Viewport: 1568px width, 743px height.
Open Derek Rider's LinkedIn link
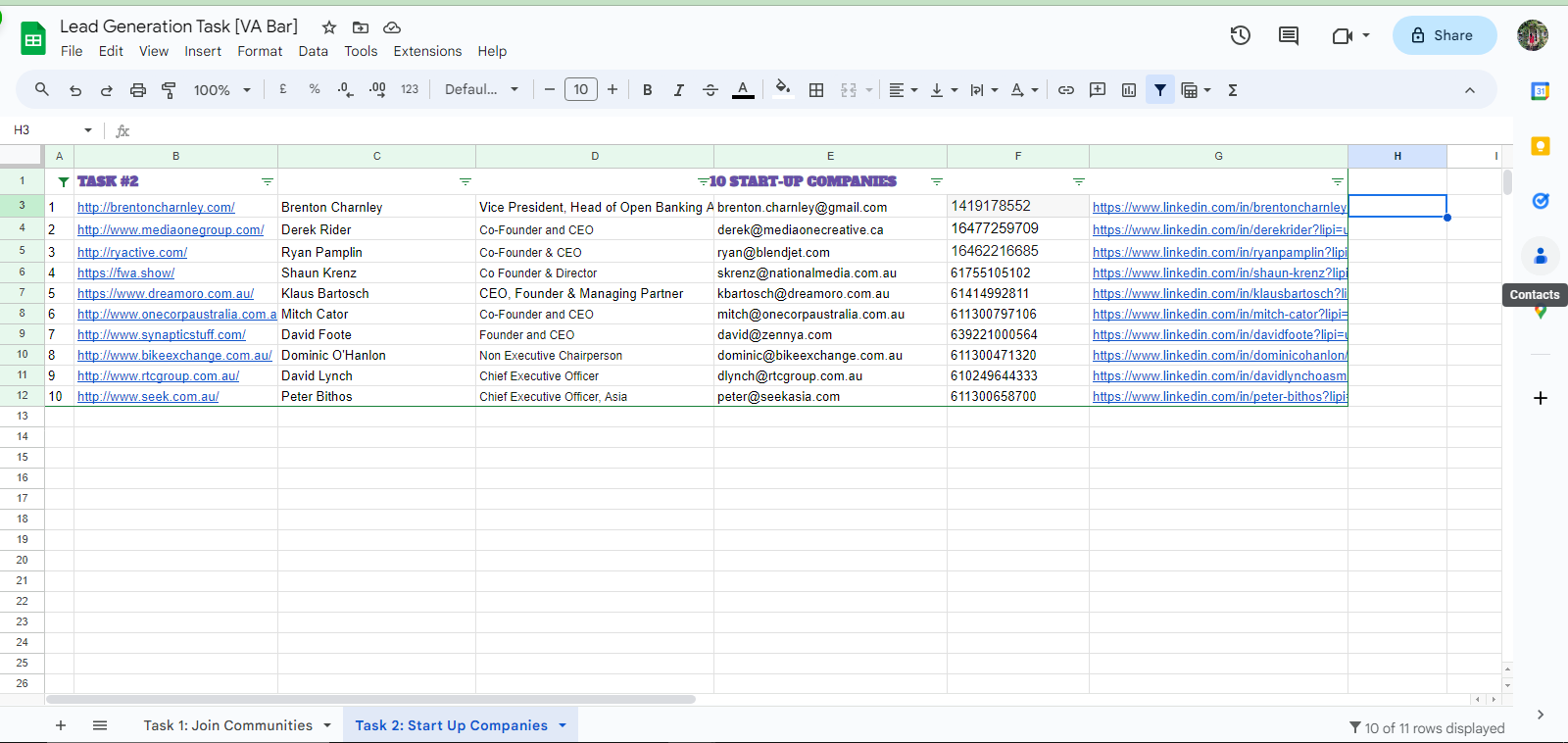tap(1220, 229)
